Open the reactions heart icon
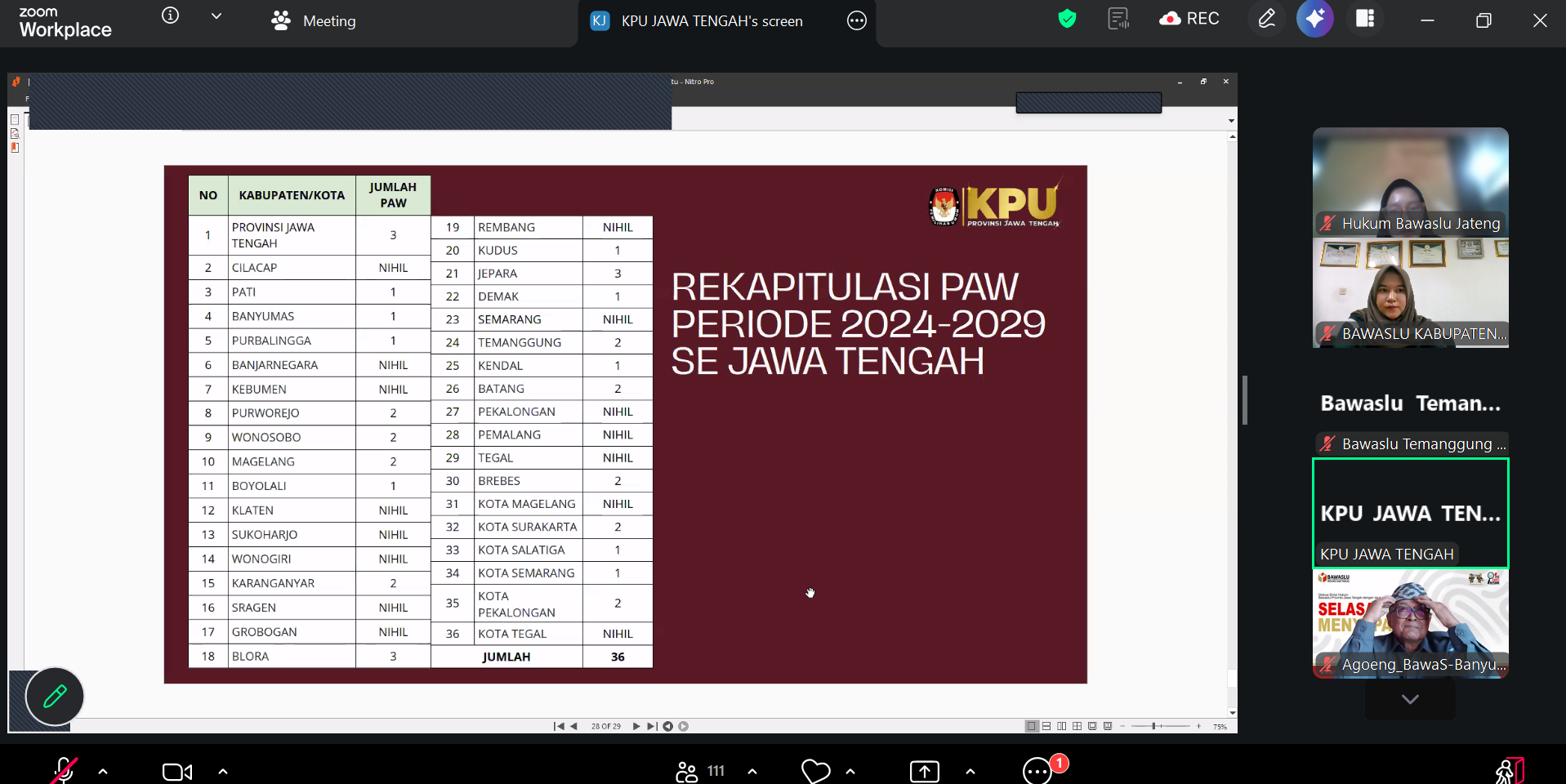Image resolution: width=1566 pixels, height=784 pixels. click(x=815, y=771)
